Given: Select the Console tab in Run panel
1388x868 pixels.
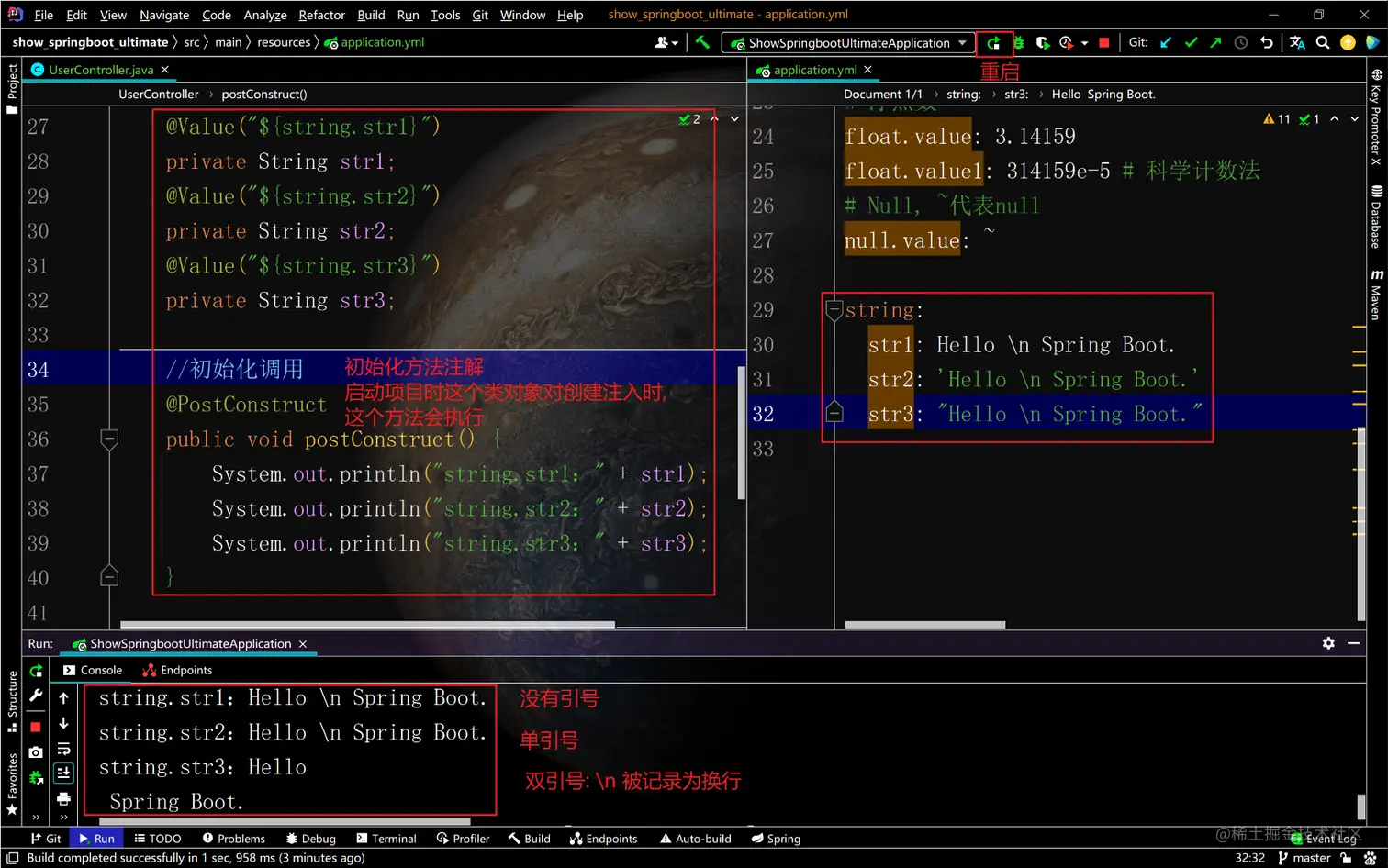Looking at the screenshot, I should coord(93,670).
